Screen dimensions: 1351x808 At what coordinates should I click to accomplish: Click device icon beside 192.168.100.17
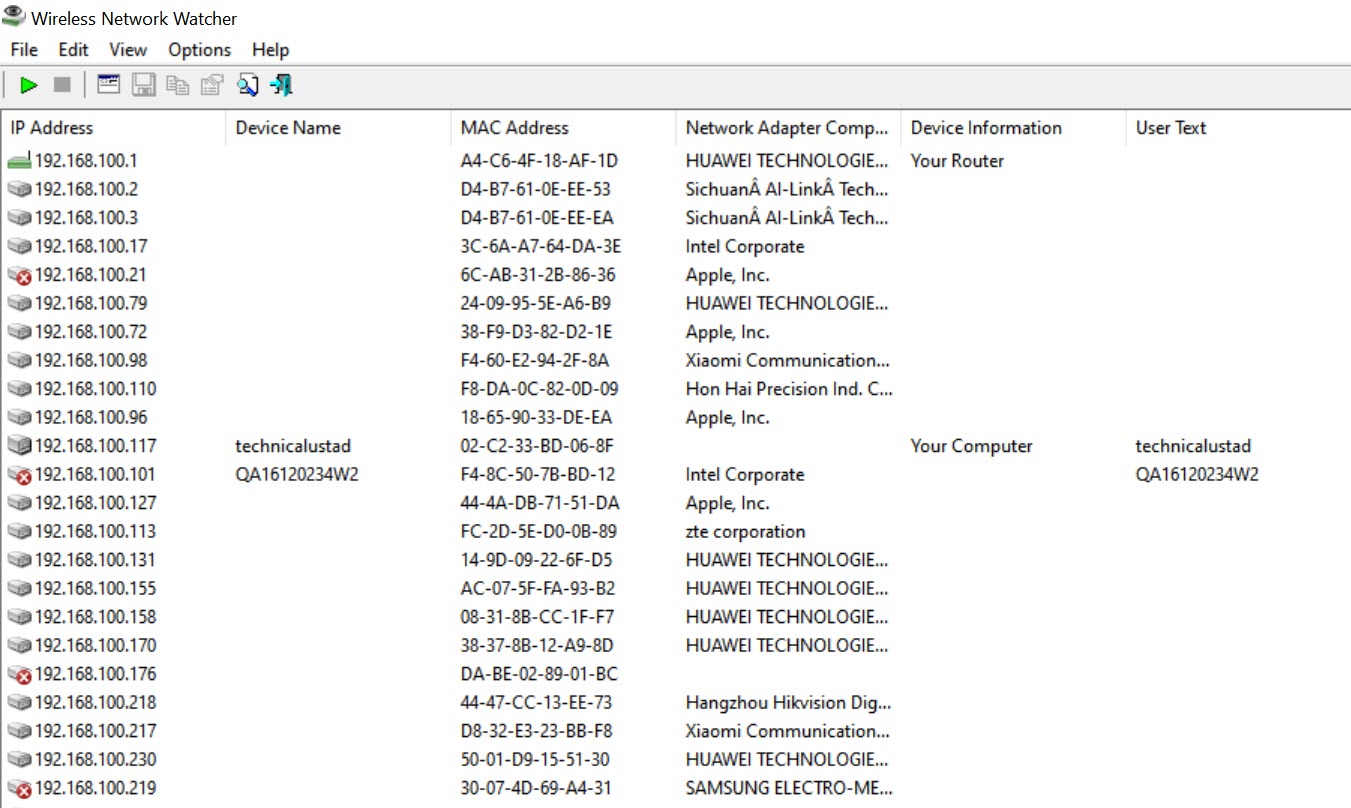[x=19, y=246]
